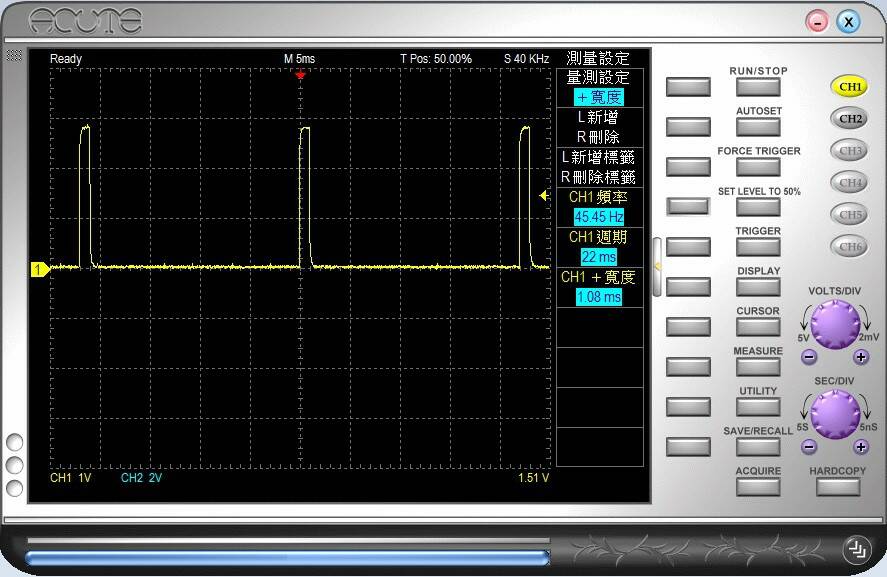Image resolution: width=887 pixels, height=577 pixels.
Task: Open the DISPLAY settings button
Action: [758, 287]
